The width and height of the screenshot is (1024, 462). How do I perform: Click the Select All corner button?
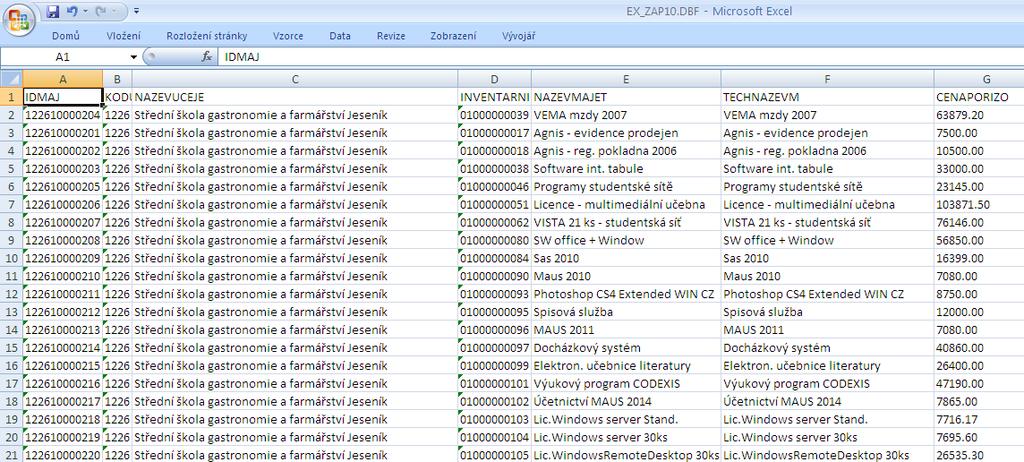pos(11,79)
